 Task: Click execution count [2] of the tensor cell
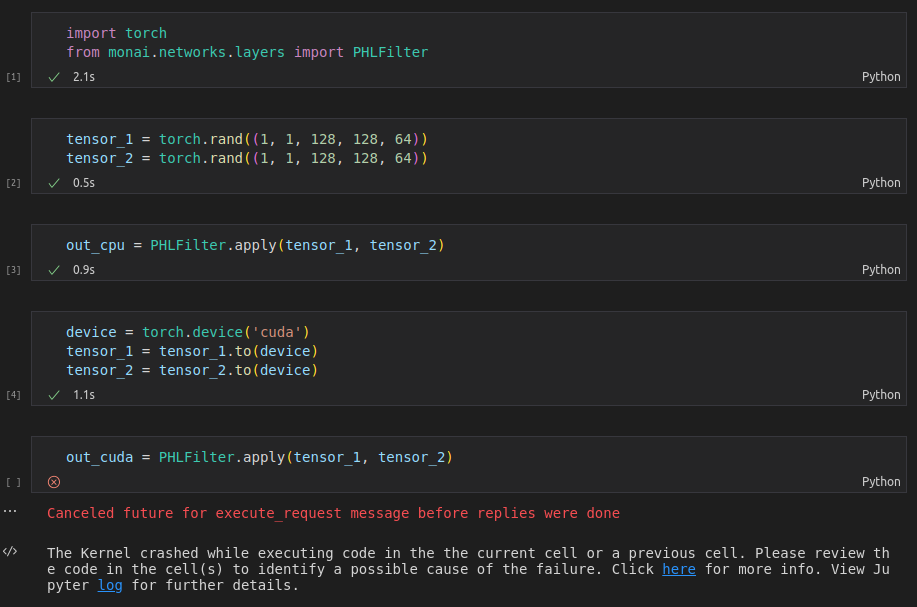point(12,182)
